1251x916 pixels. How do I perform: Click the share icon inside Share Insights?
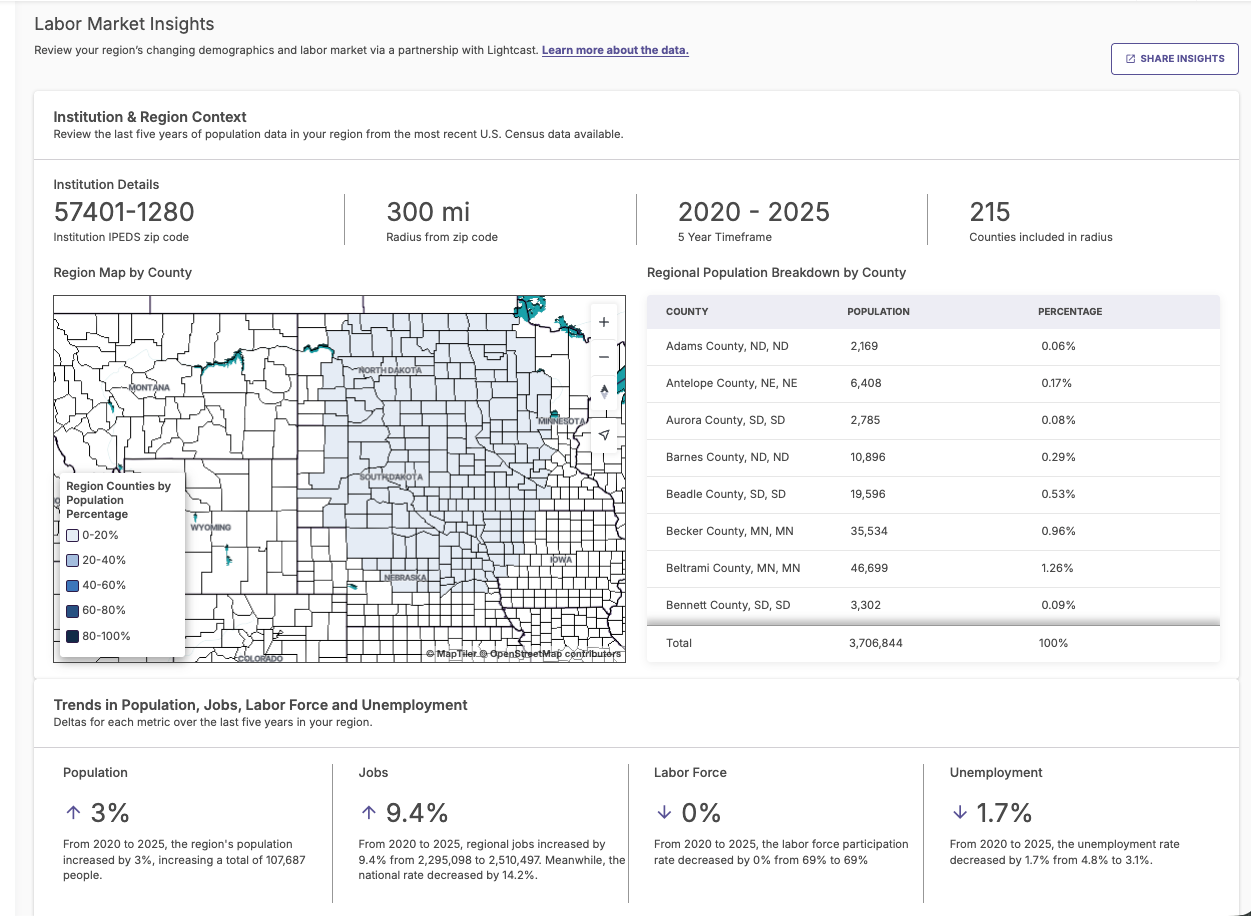(1131, 59)
